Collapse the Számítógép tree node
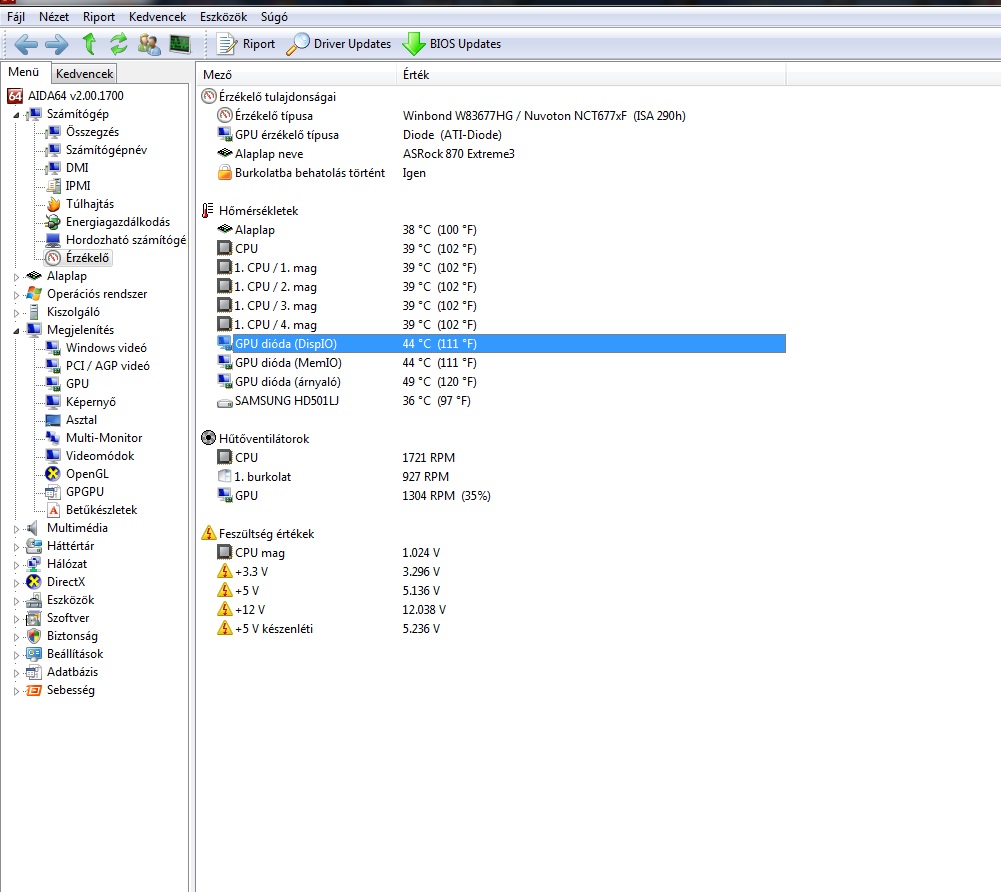 pos(16,114)
